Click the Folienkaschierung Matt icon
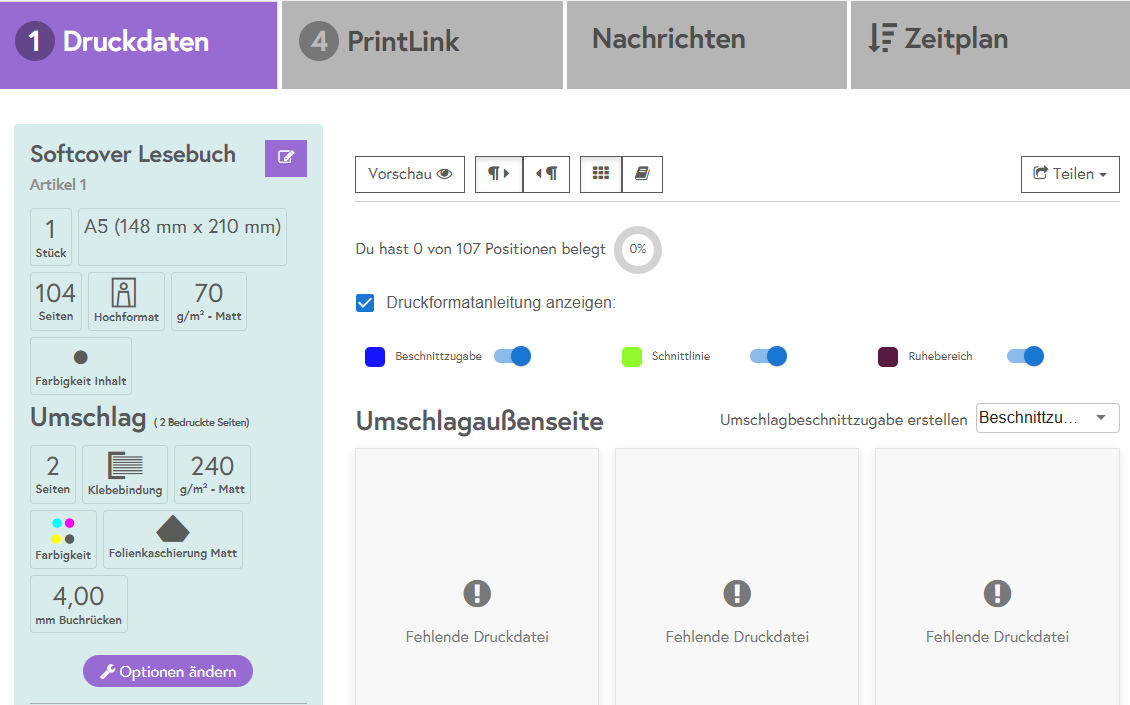The height and width of the screenshot is (705, 1130). 173,531
